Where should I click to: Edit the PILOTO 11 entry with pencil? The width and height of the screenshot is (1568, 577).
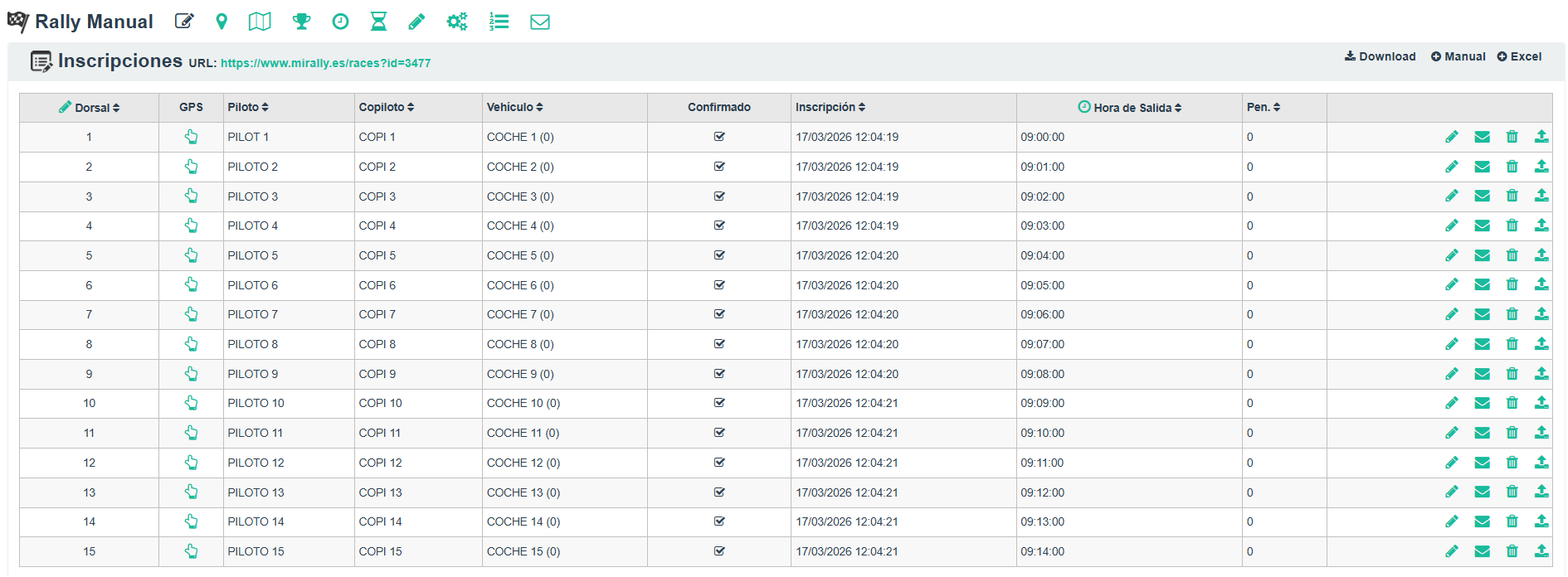(x=1452, y=433)
